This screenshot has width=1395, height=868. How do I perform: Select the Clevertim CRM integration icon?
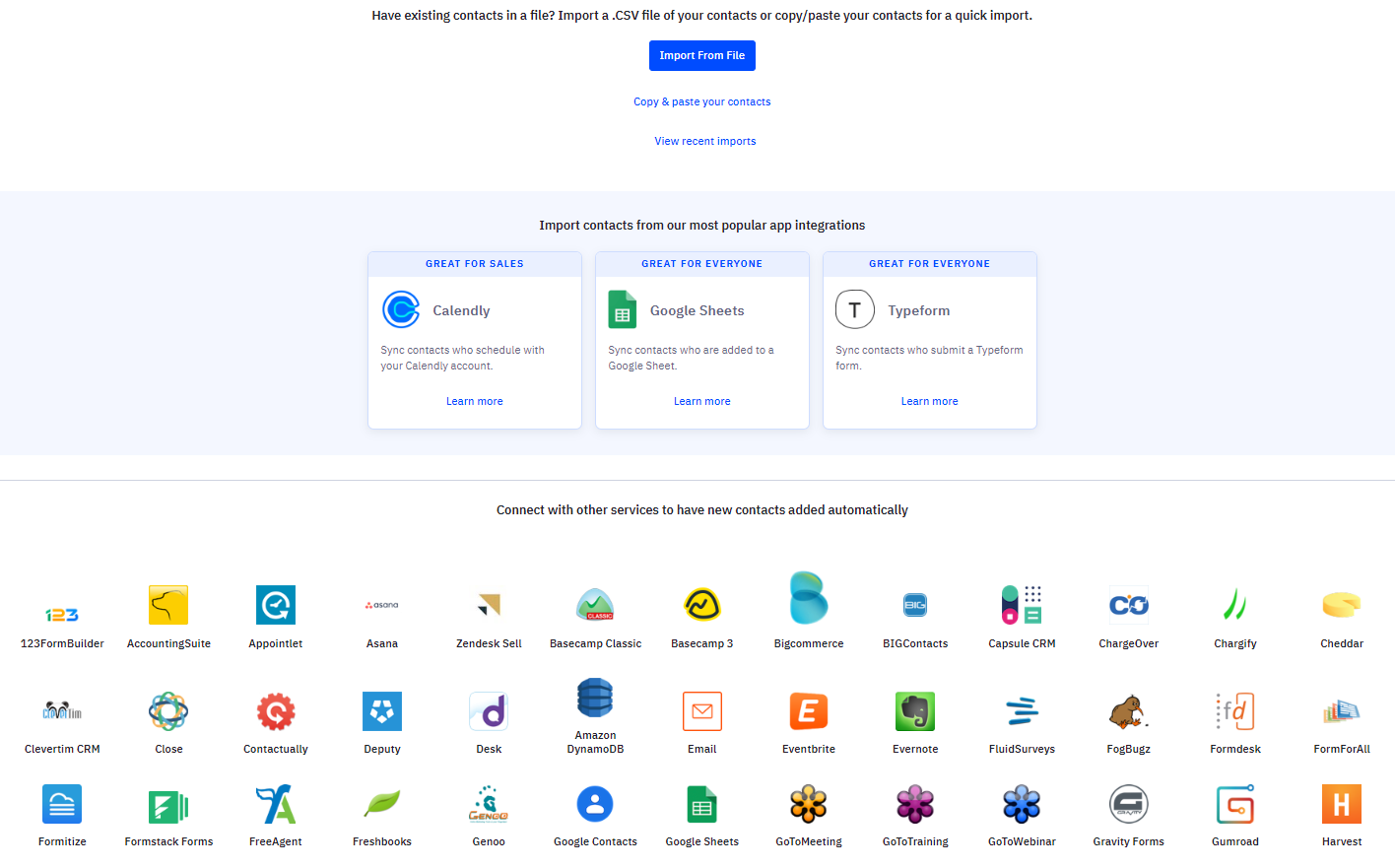(x=62, y=710)
